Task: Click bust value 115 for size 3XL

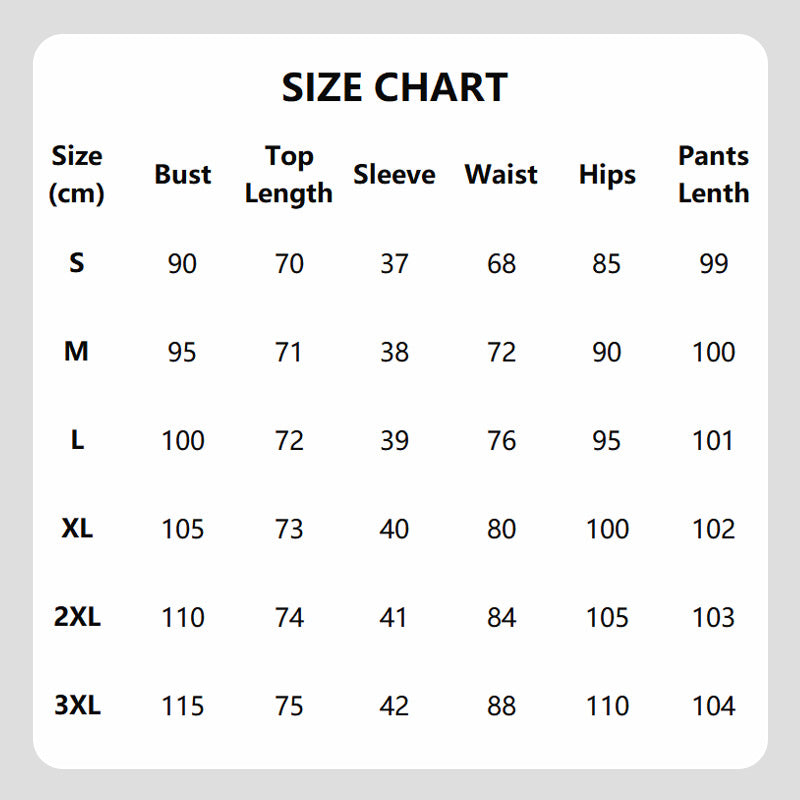Action: coord(183,705)
